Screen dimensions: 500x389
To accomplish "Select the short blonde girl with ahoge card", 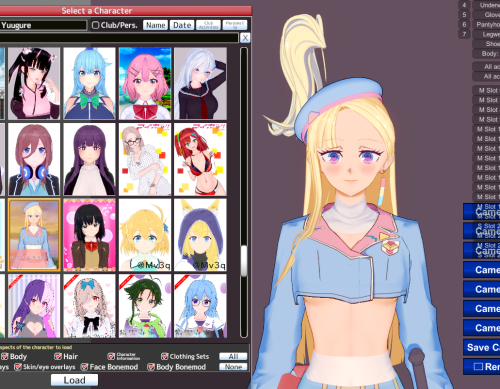I will pos(145,235).
